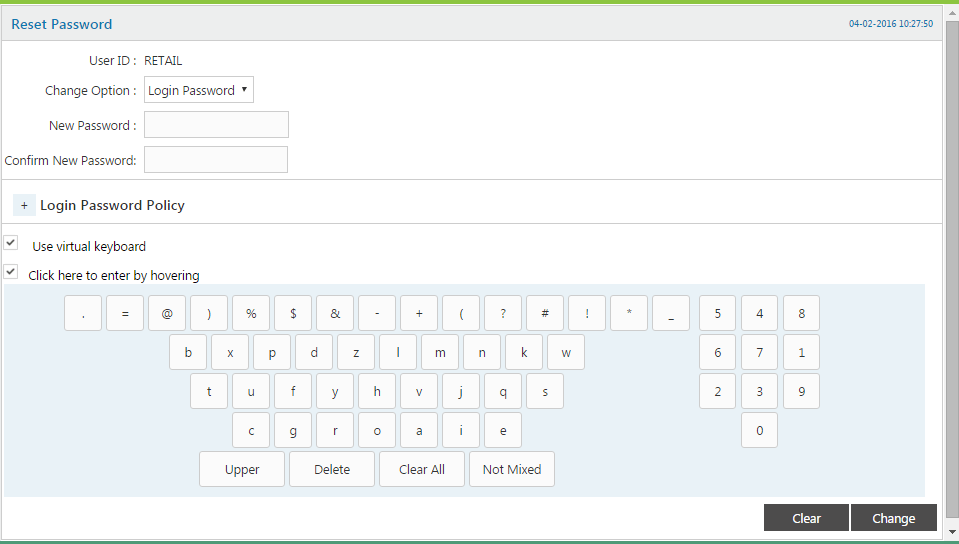Click the New Password input field
959x544 pixels.
pos(216,125)
